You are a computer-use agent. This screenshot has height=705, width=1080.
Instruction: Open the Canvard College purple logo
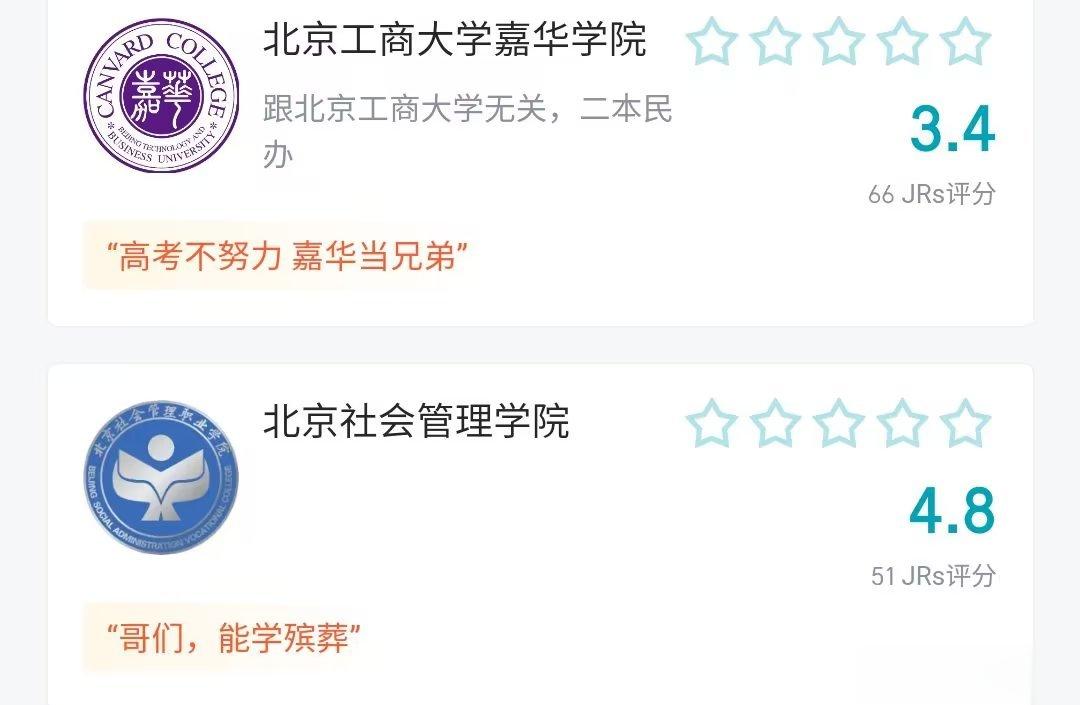click(161, 95)
